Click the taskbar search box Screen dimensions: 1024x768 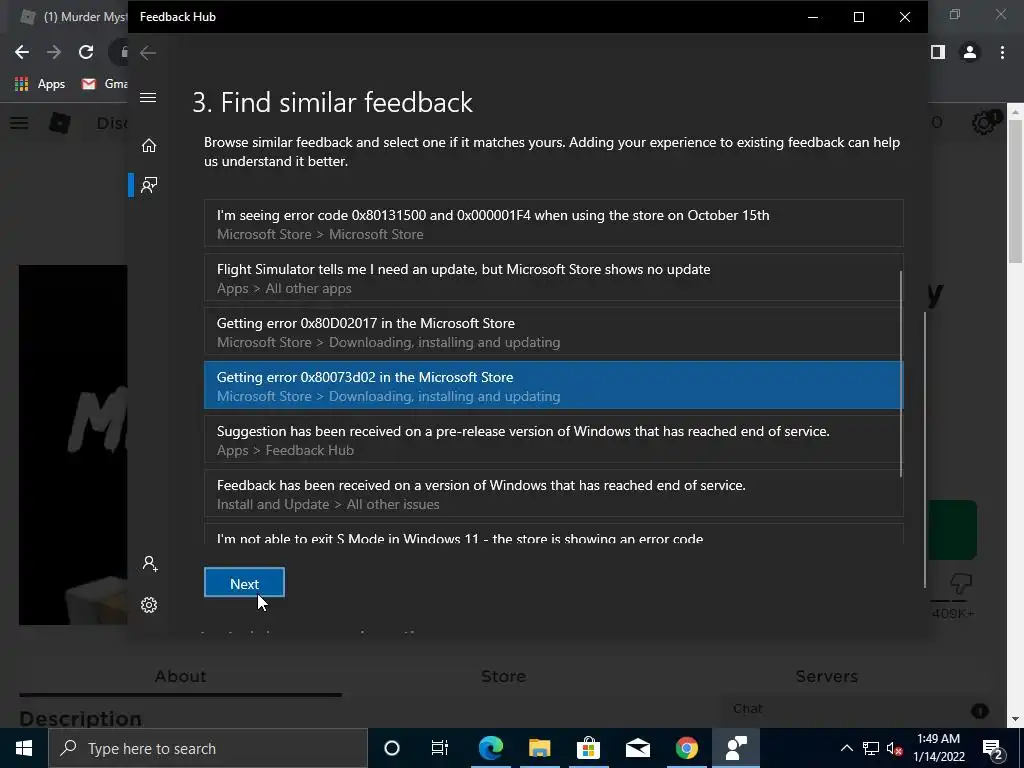[208, 748]
